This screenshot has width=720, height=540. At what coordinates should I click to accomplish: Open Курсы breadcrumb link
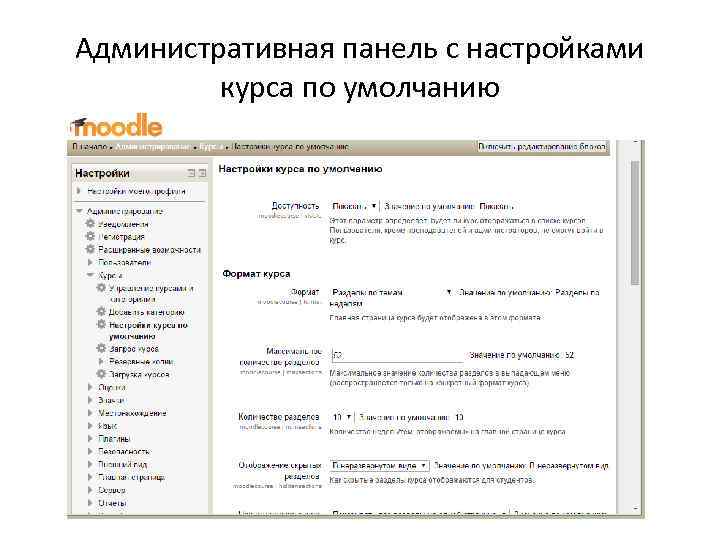[x=211, y=147]
